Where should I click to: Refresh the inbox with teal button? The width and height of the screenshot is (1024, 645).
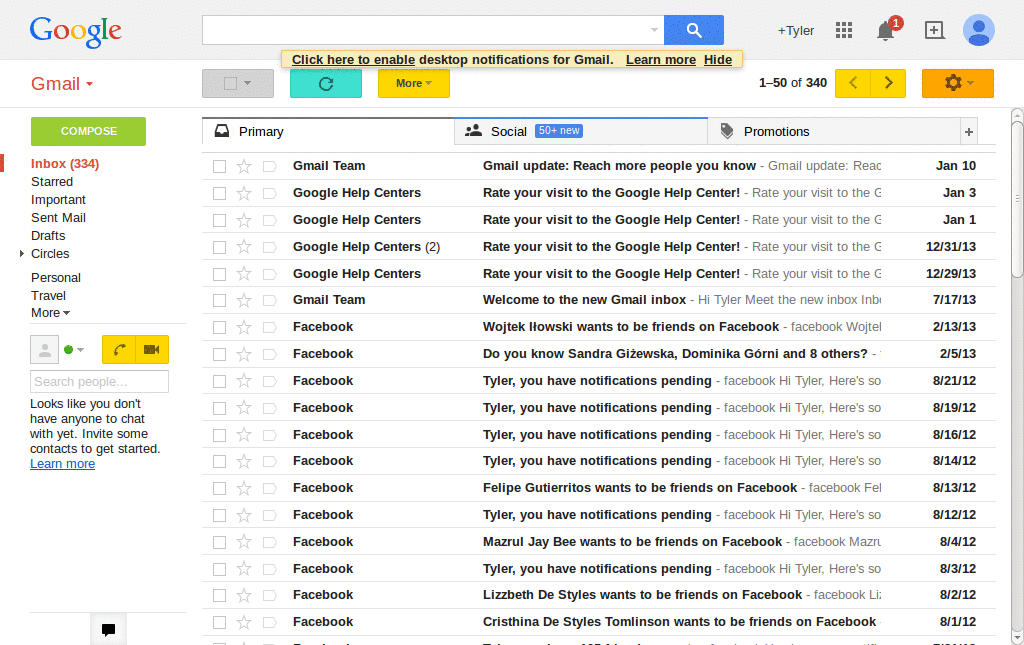click(326, 84)
